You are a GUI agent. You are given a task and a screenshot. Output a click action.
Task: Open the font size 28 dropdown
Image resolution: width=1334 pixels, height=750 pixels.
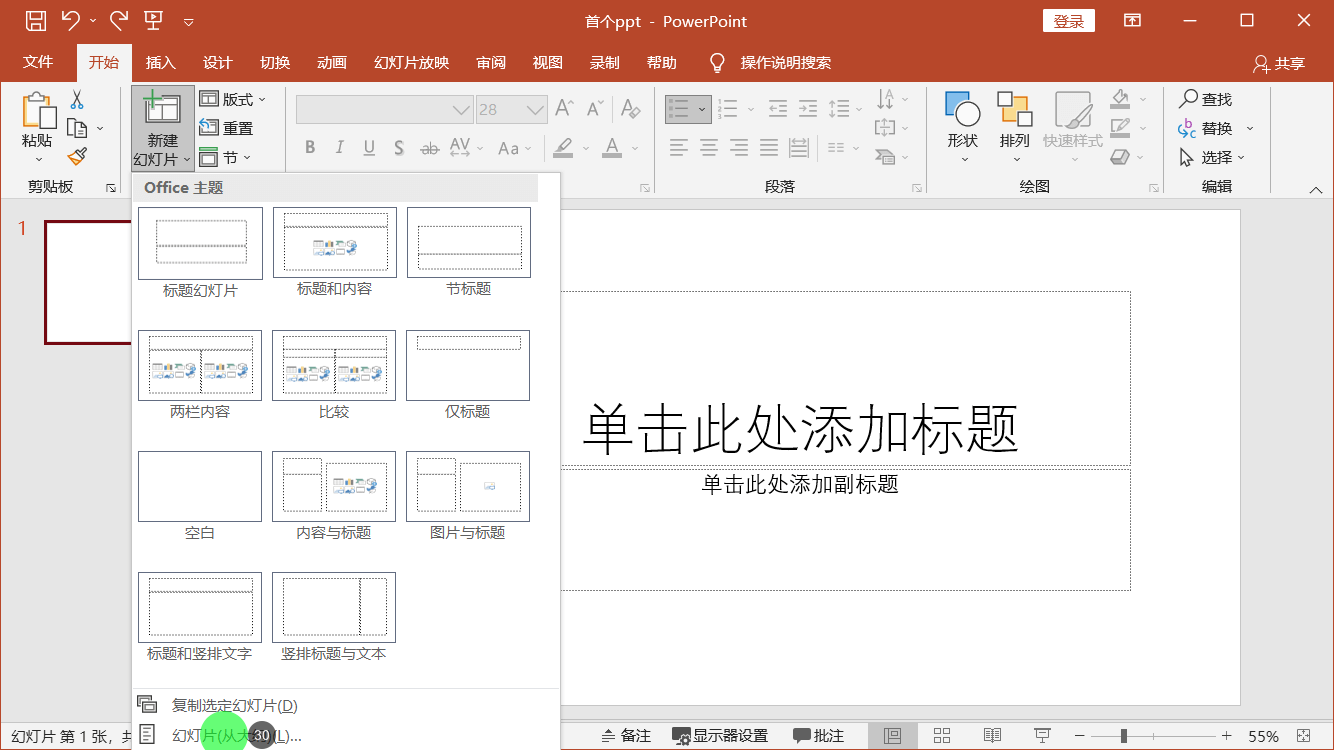click(536, 109)
